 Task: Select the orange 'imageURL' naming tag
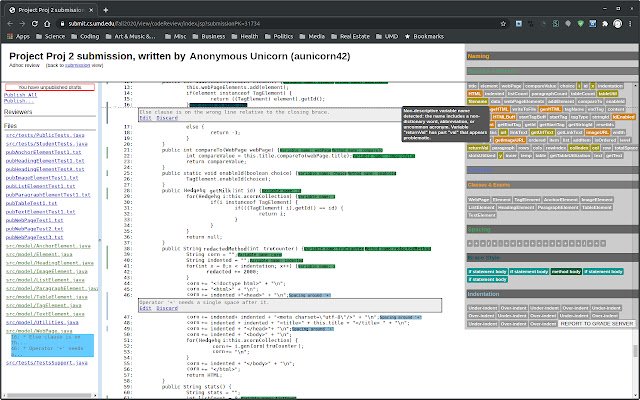click(x=597, y=133)
